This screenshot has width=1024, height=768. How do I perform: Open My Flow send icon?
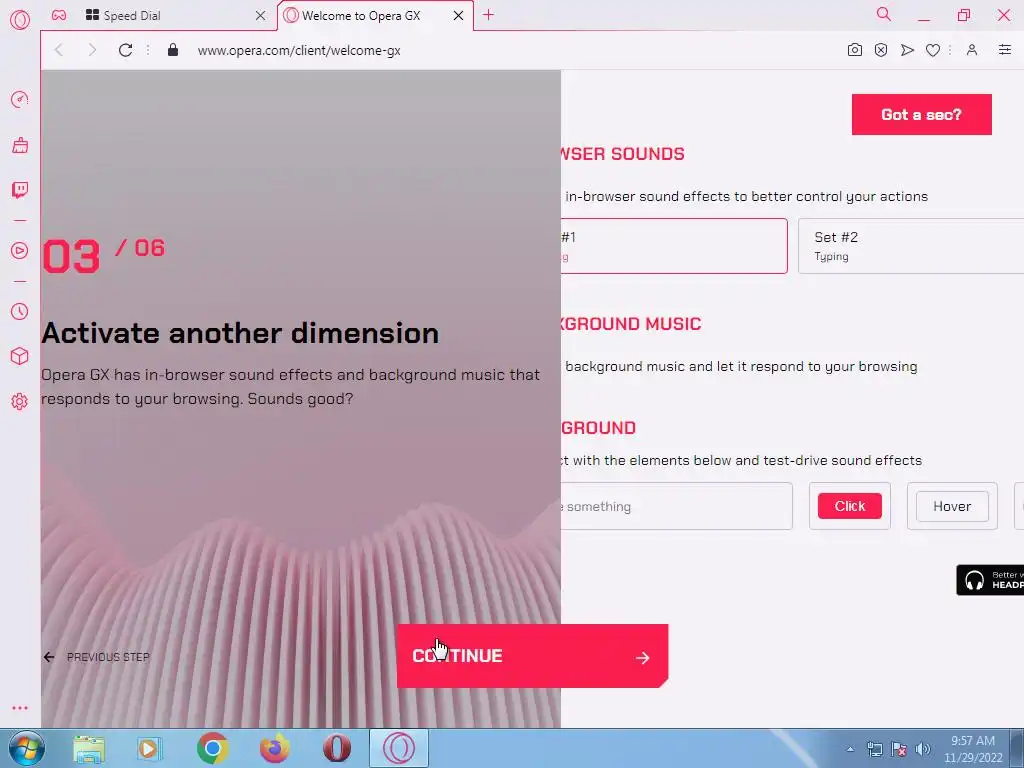[907, 50]
